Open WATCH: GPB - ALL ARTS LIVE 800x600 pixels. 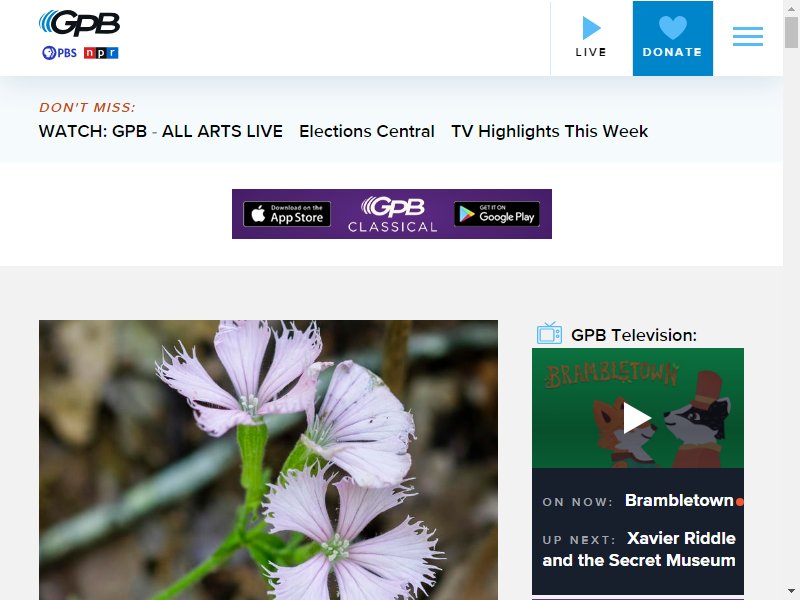pos(161,131)
